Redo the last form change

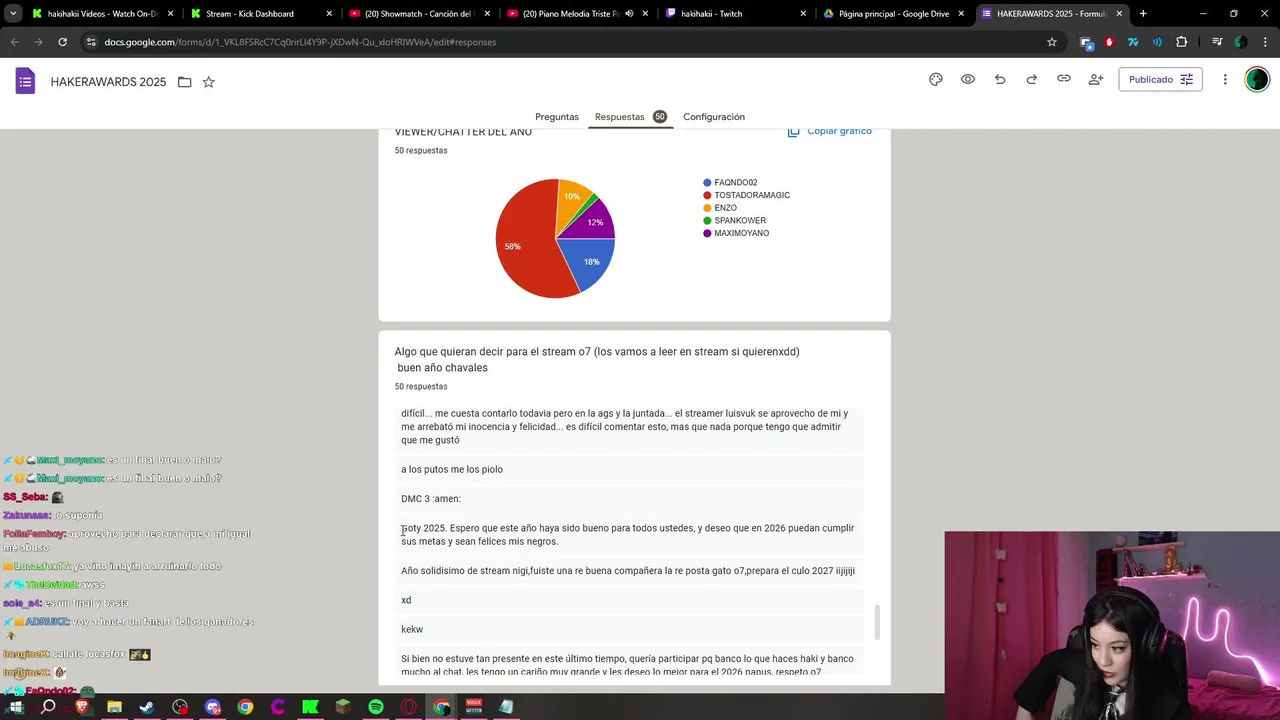1032,79
